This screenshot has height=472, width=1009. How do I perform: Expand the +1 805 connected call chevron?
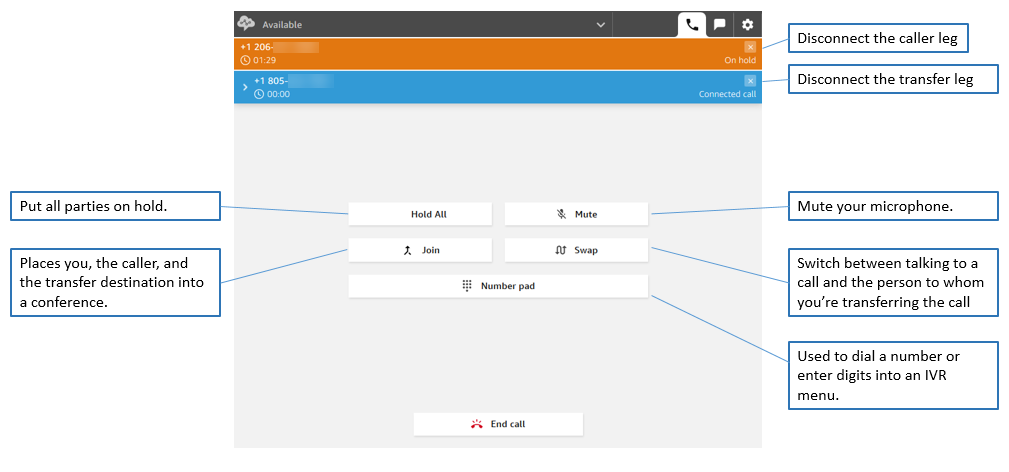[x=244, y=87]
